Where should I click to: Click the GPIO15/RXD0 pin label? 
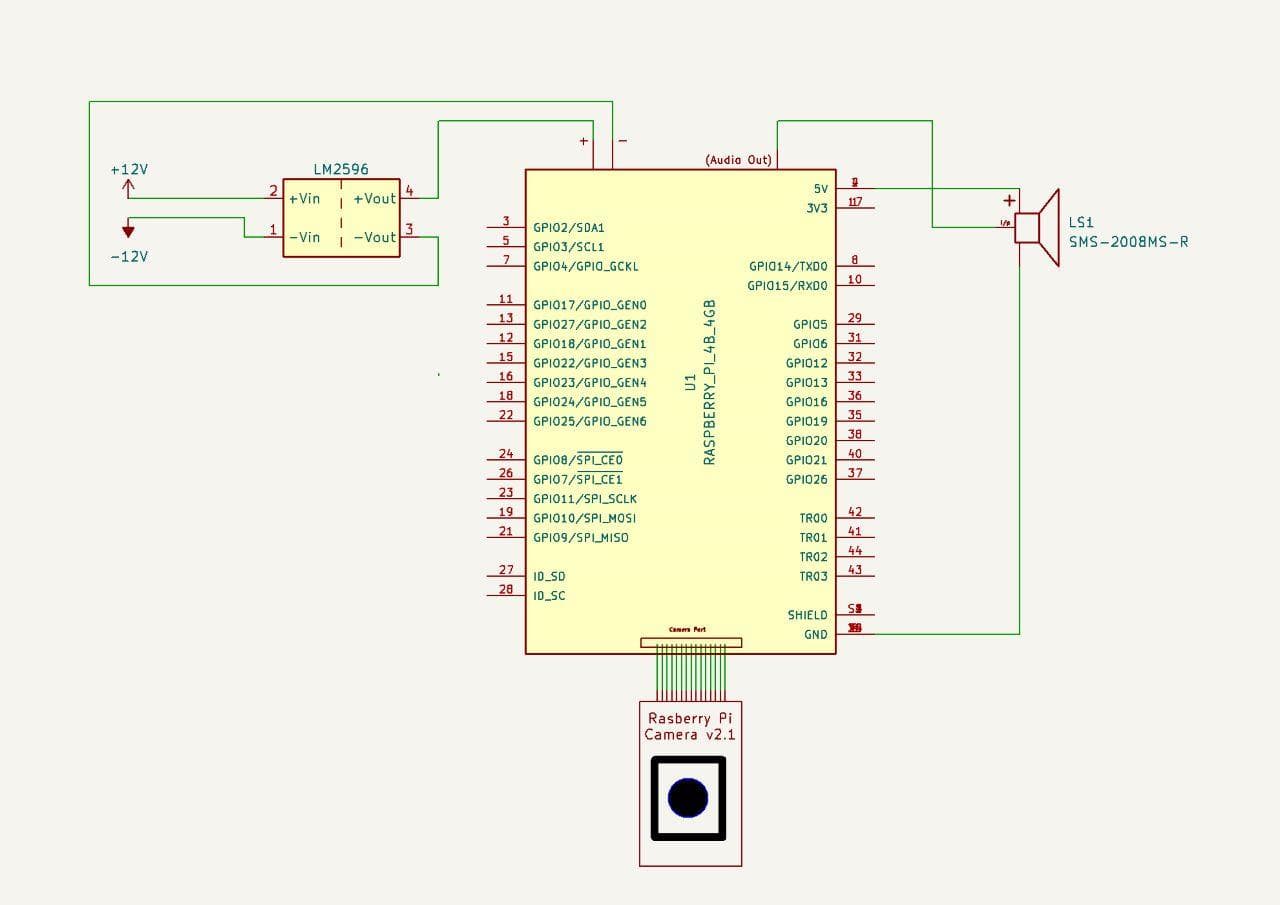[788, 286]
